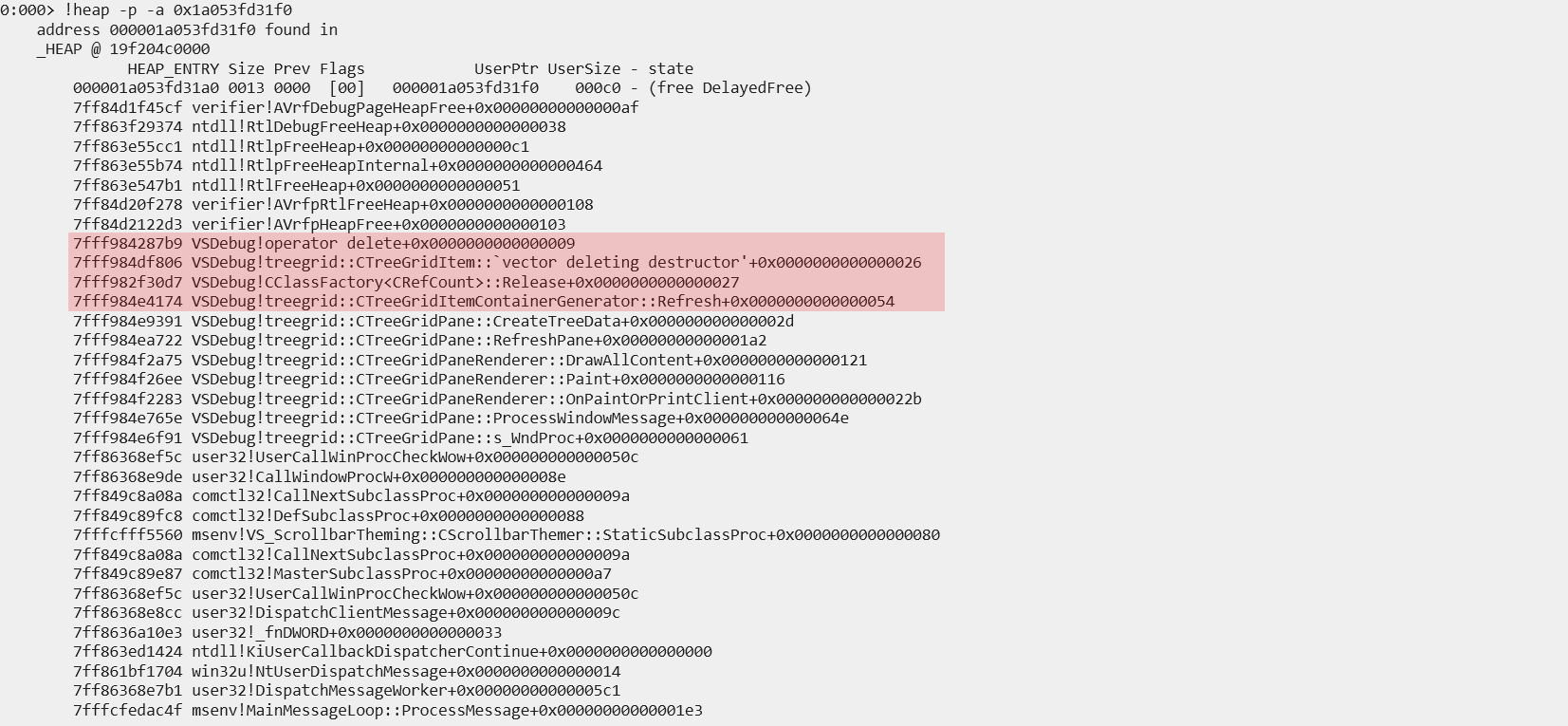Click the 'address 000001a053fd31f0 found in' line

click(x=187, y=29)
